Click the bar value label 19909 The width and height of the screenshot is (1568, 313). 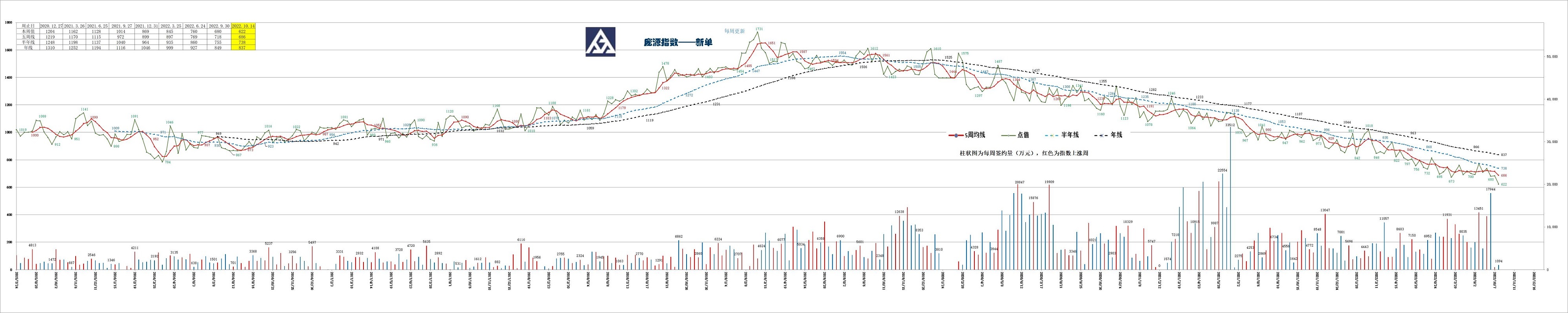tap(1049, 182)
